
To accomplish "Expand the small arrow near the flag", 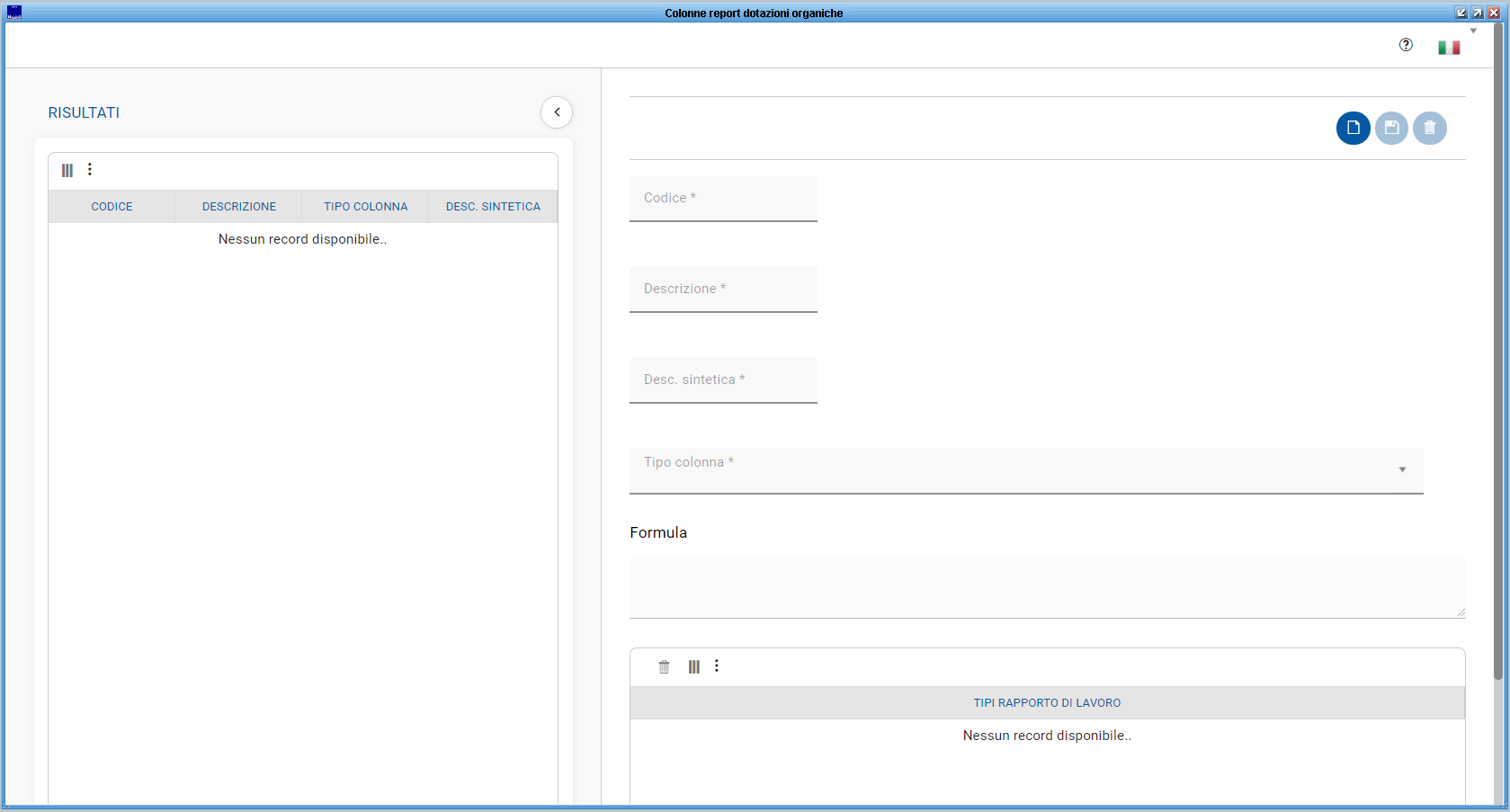I will click(x=1473, y=31).
